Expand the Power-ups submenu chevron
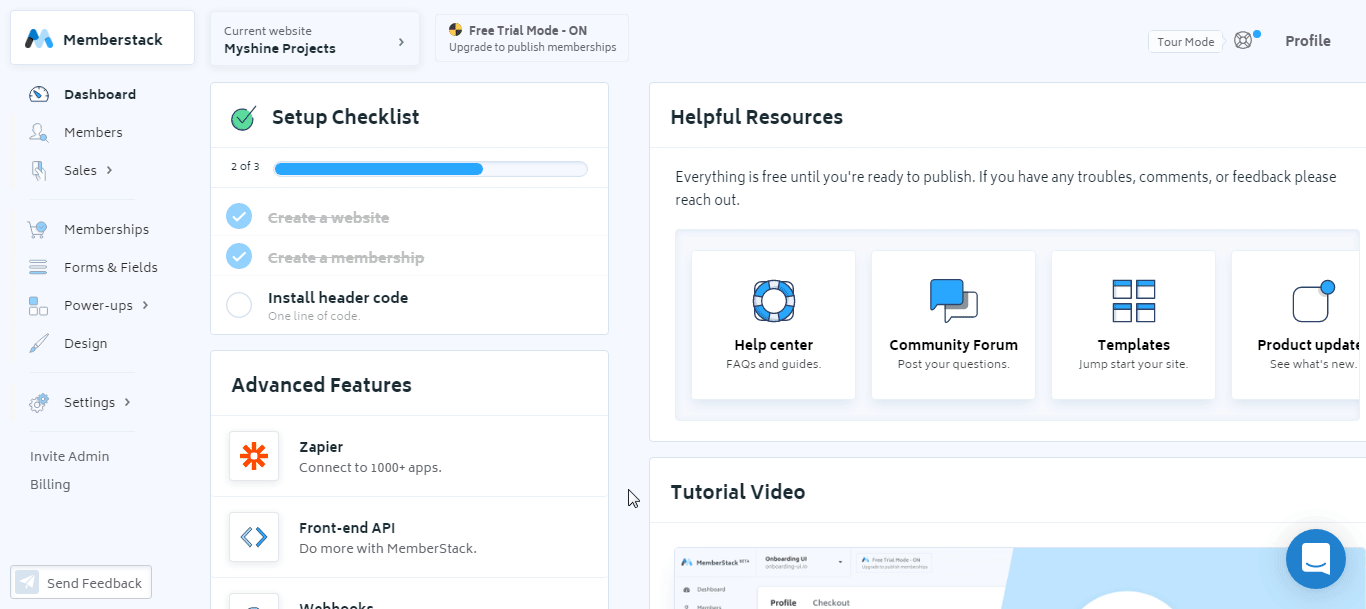Viewport: 1366px width, 609px height. click(145, 305)
